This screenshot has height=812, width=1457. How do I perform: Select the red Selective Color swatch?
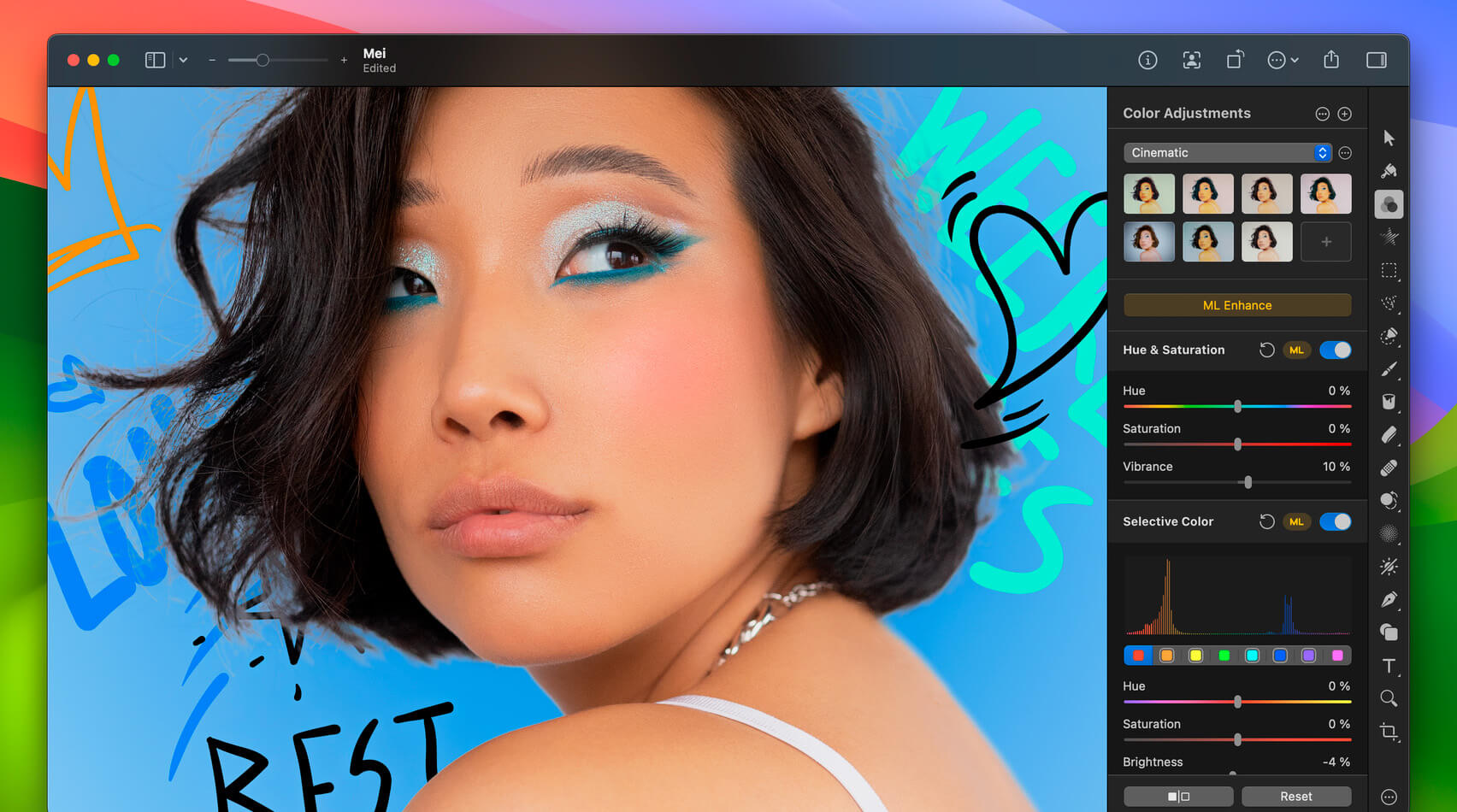[x=1138, y=656]
